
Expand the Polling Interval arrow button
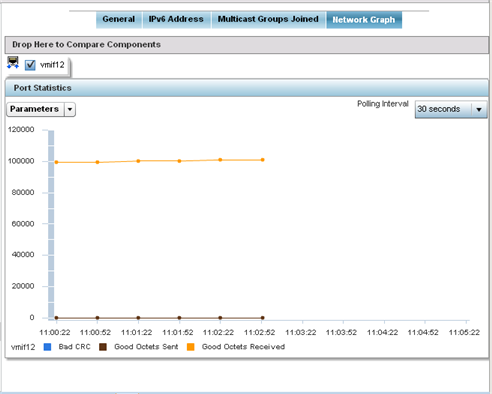[x=479, y=109]
